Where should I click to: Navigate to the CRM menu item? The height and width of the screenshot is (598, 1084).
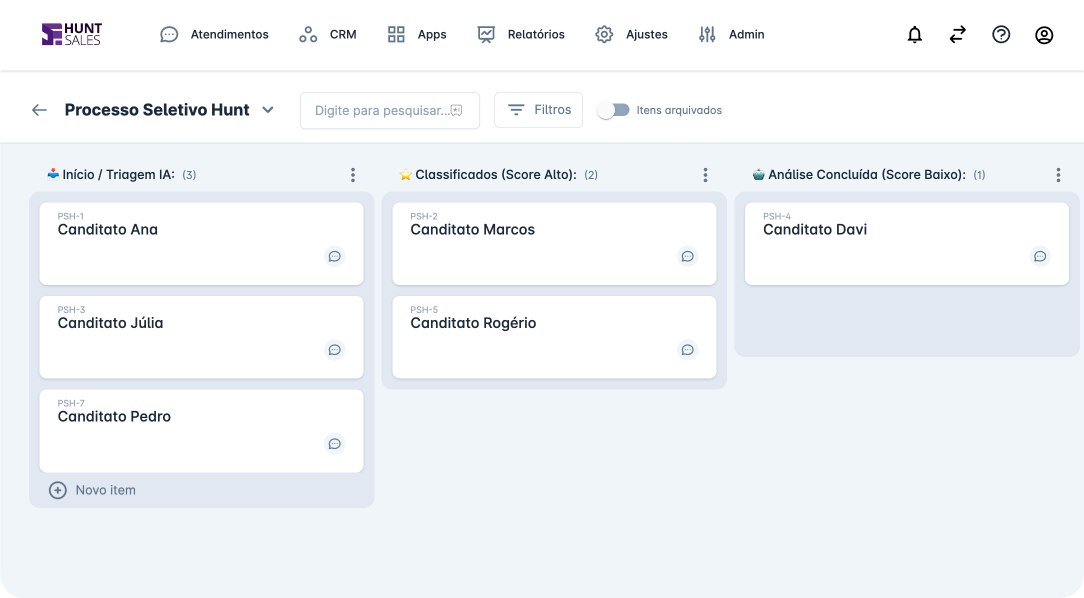(331, 34)
